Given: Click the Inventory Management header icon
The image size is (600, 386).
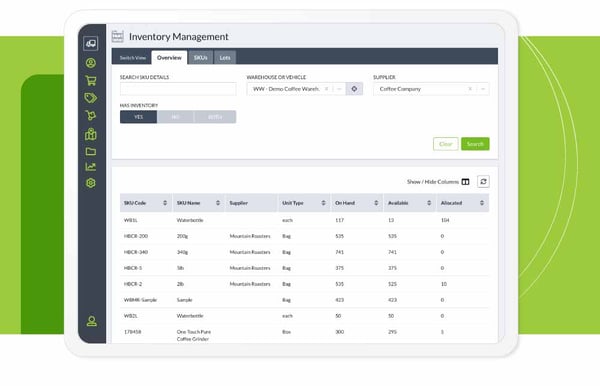Looking at the screenshot, I should pyautogui.click(x=117, y=36).
